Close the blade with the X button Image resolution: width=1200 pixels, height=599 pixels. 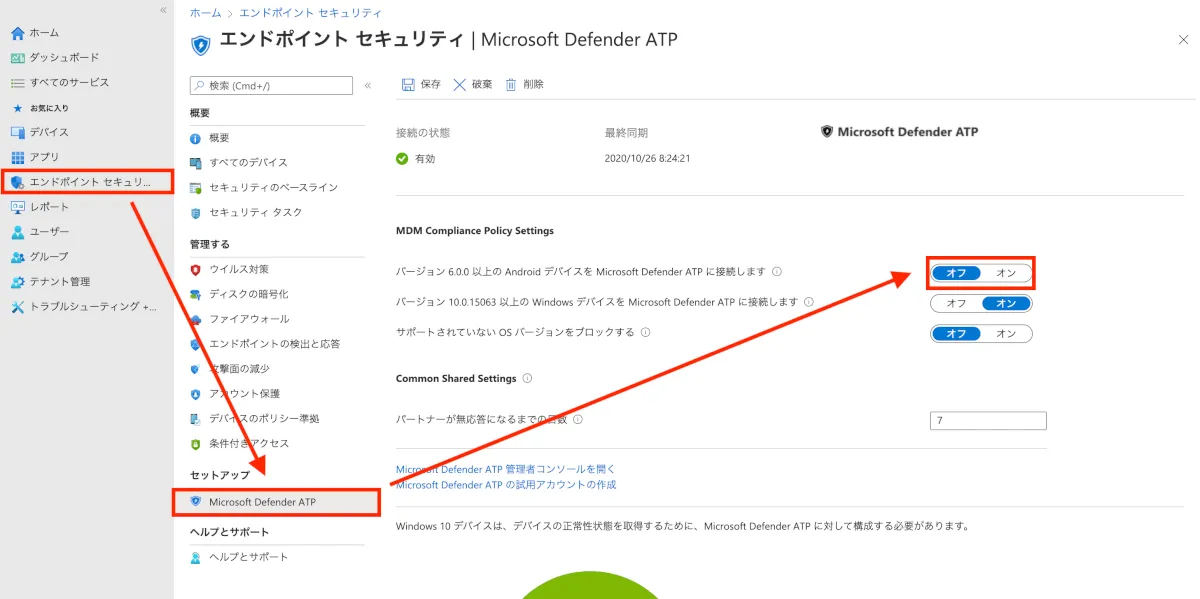(x=1184, y=39)
